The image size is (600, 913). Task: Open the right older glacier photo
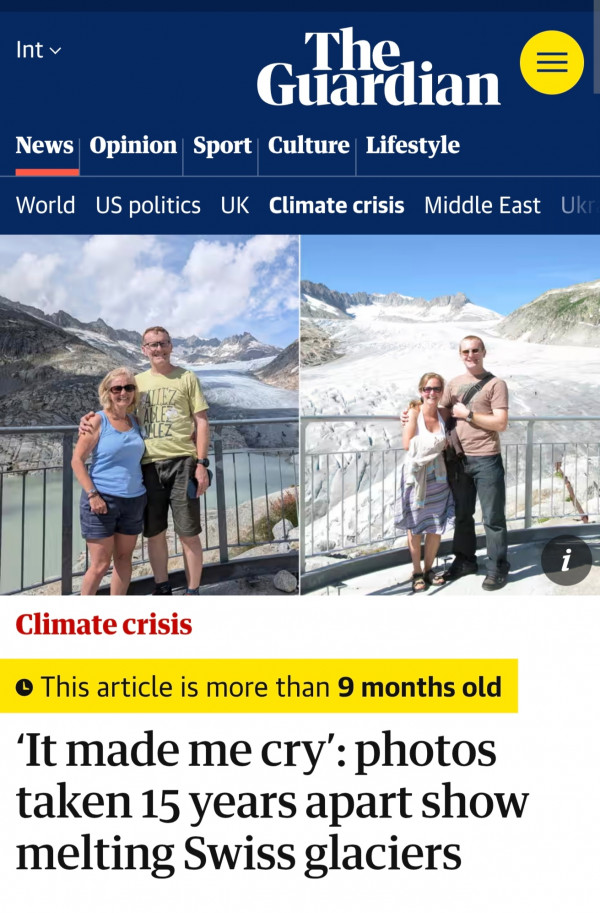click(450, 415)
